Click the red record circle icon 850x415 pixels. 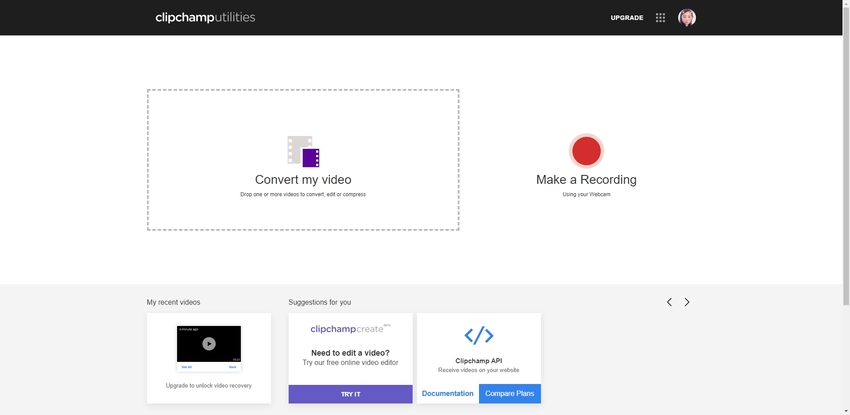tap(586, 151)
